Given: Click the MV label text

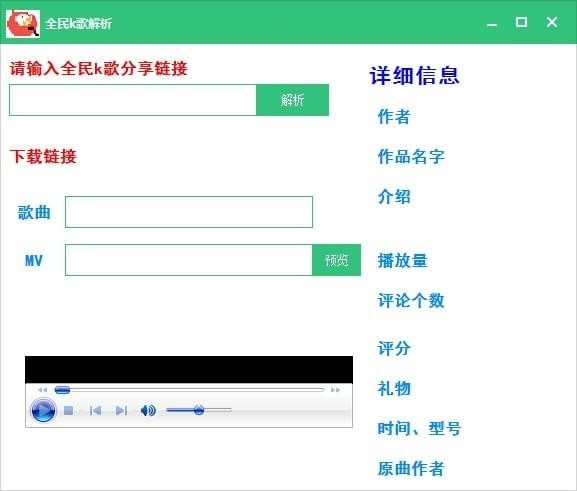Looking at the screenshot, I should (x=33, y=260).
